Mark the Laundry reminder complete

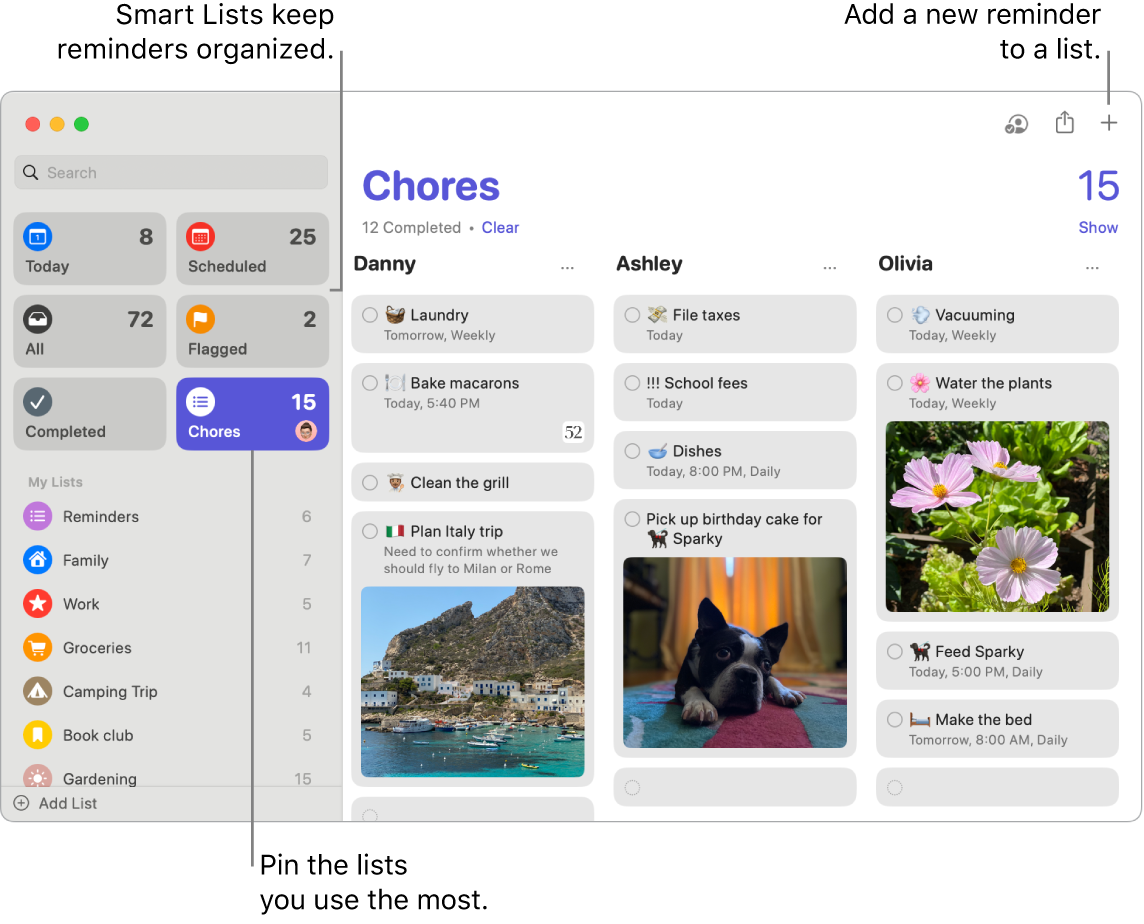368,314
